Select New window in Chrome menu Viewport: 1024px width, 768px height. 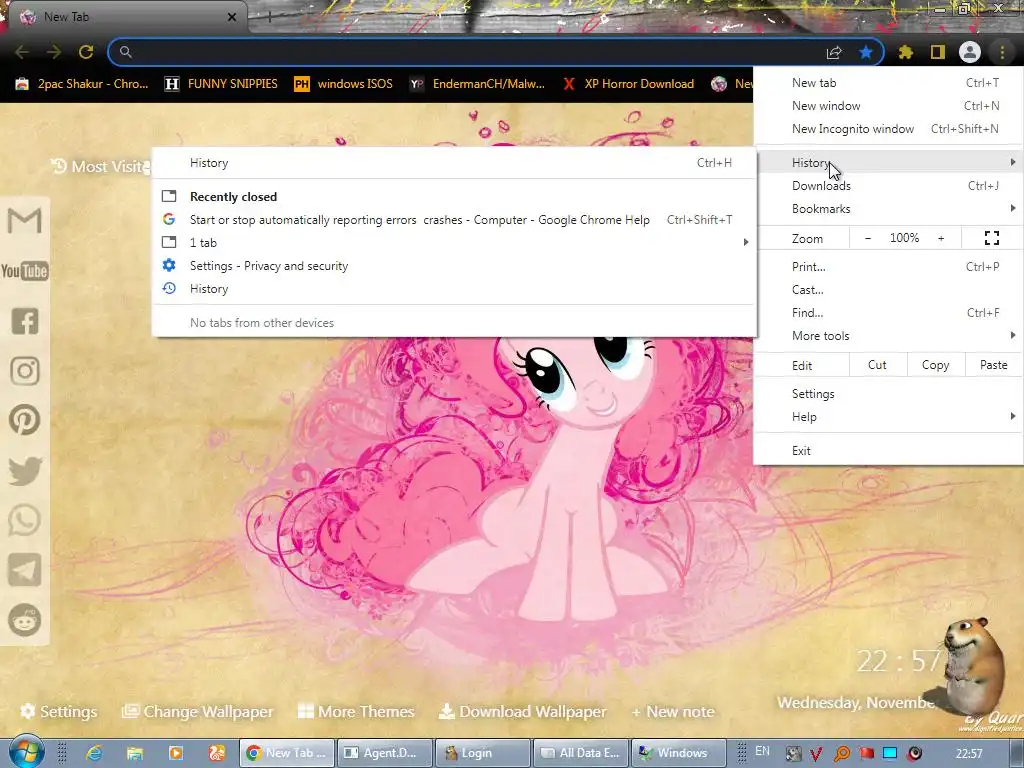coord(888,106)
